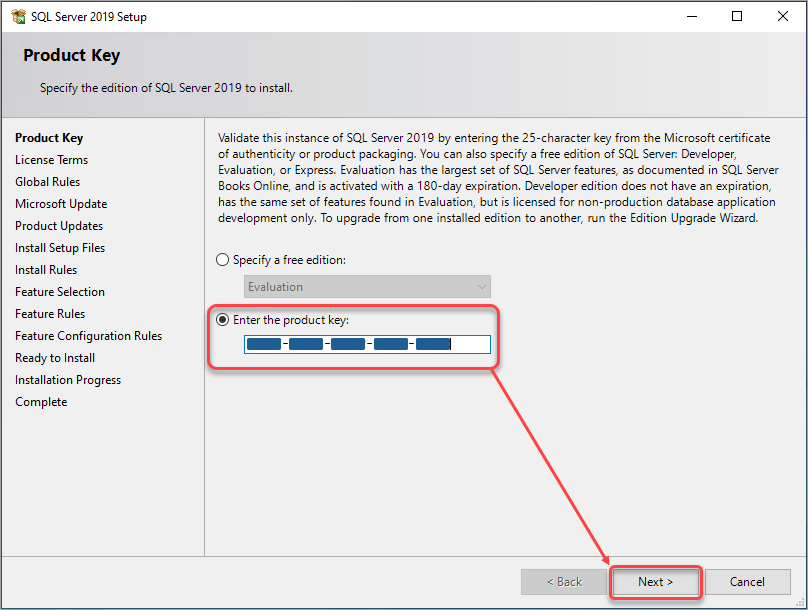Click the Cancel button
Image resolution: width=808 pixels, height=610 pixels.
click(x=747, y=582)
